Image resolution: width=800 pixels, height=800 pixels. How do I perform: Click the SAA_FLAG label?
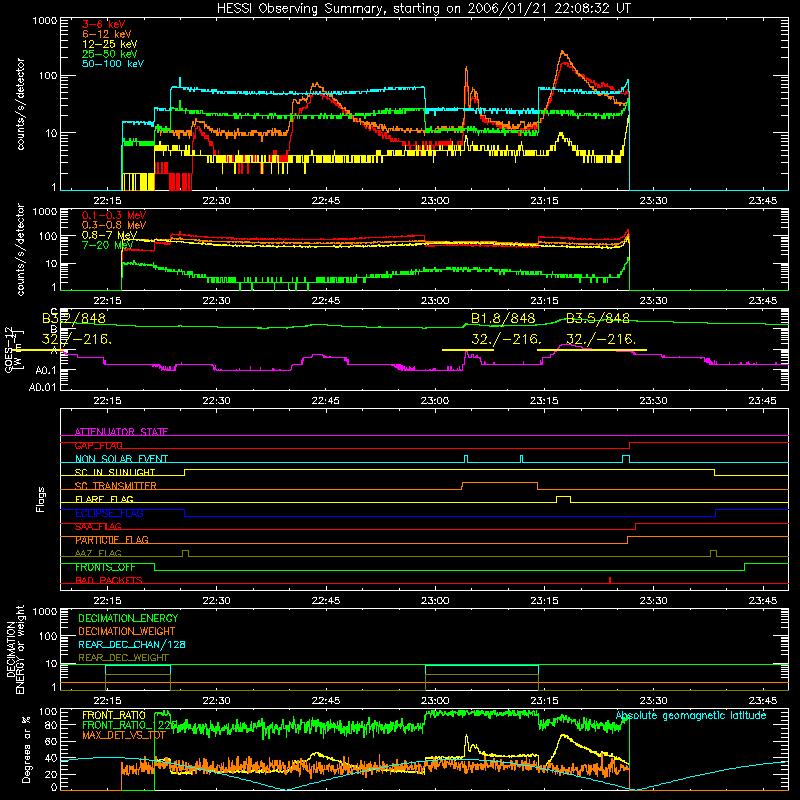98,527
